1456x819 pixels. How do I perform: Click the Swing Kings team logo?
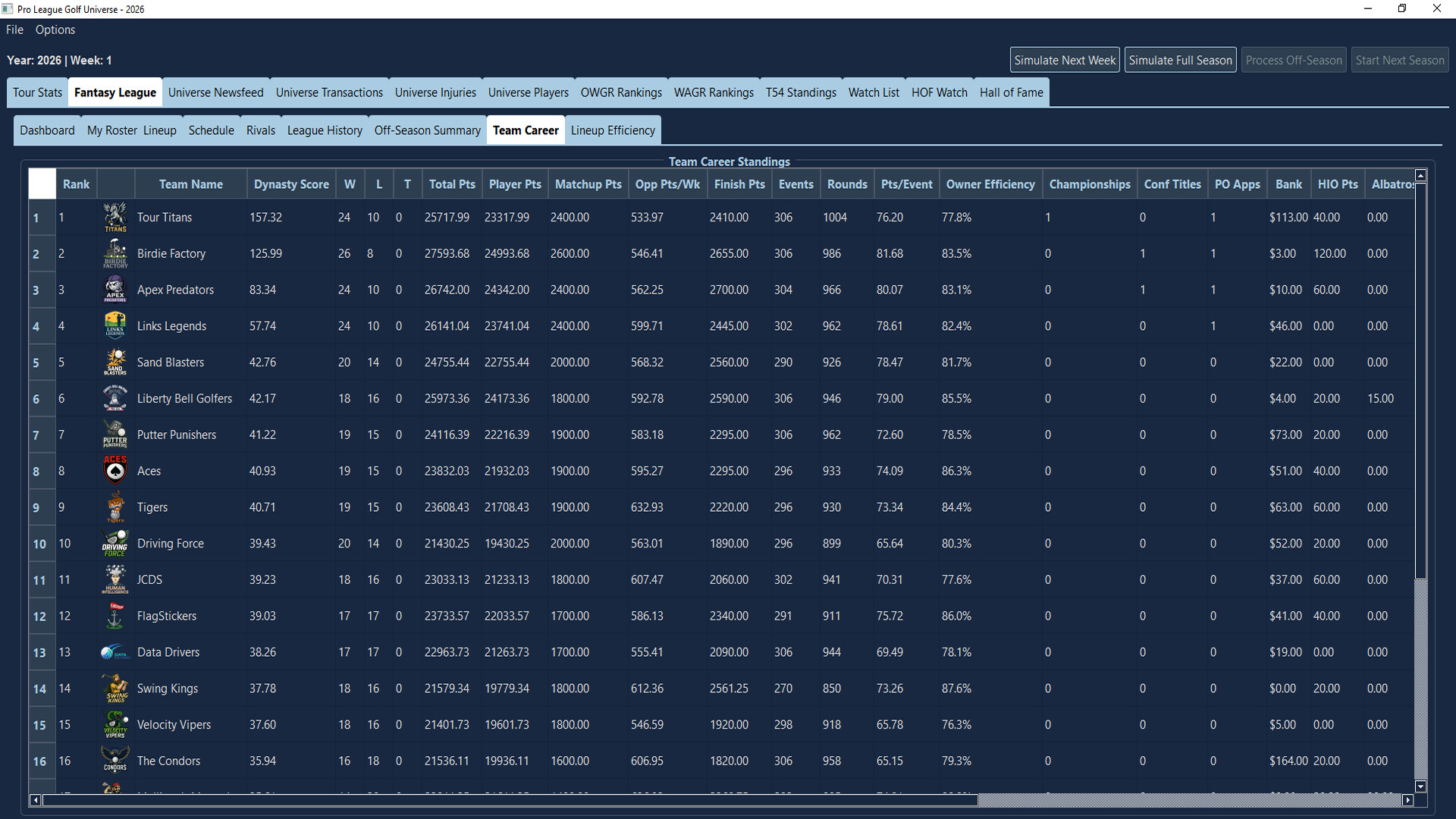point(115,688)
